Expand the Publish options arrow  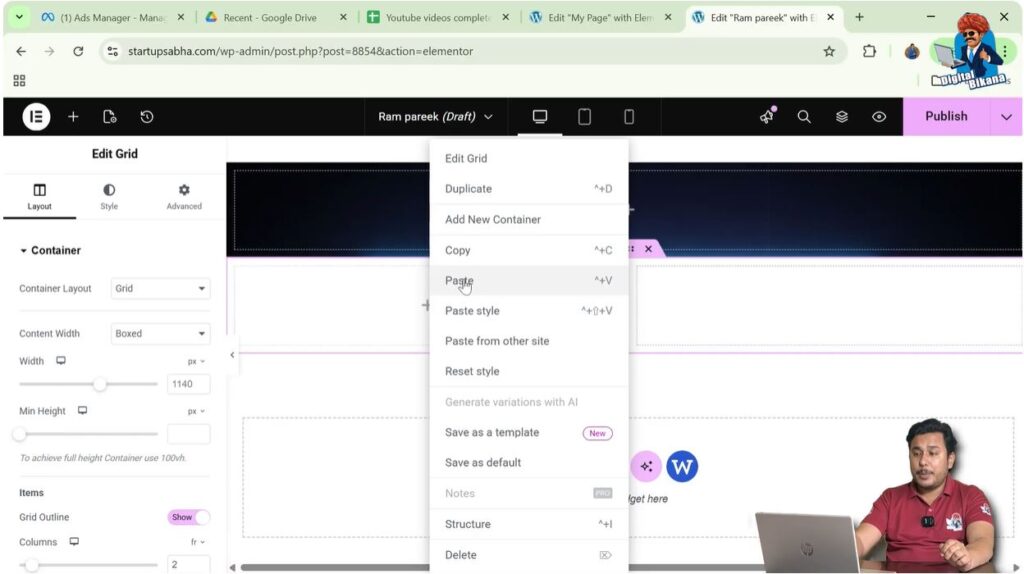1006,117
